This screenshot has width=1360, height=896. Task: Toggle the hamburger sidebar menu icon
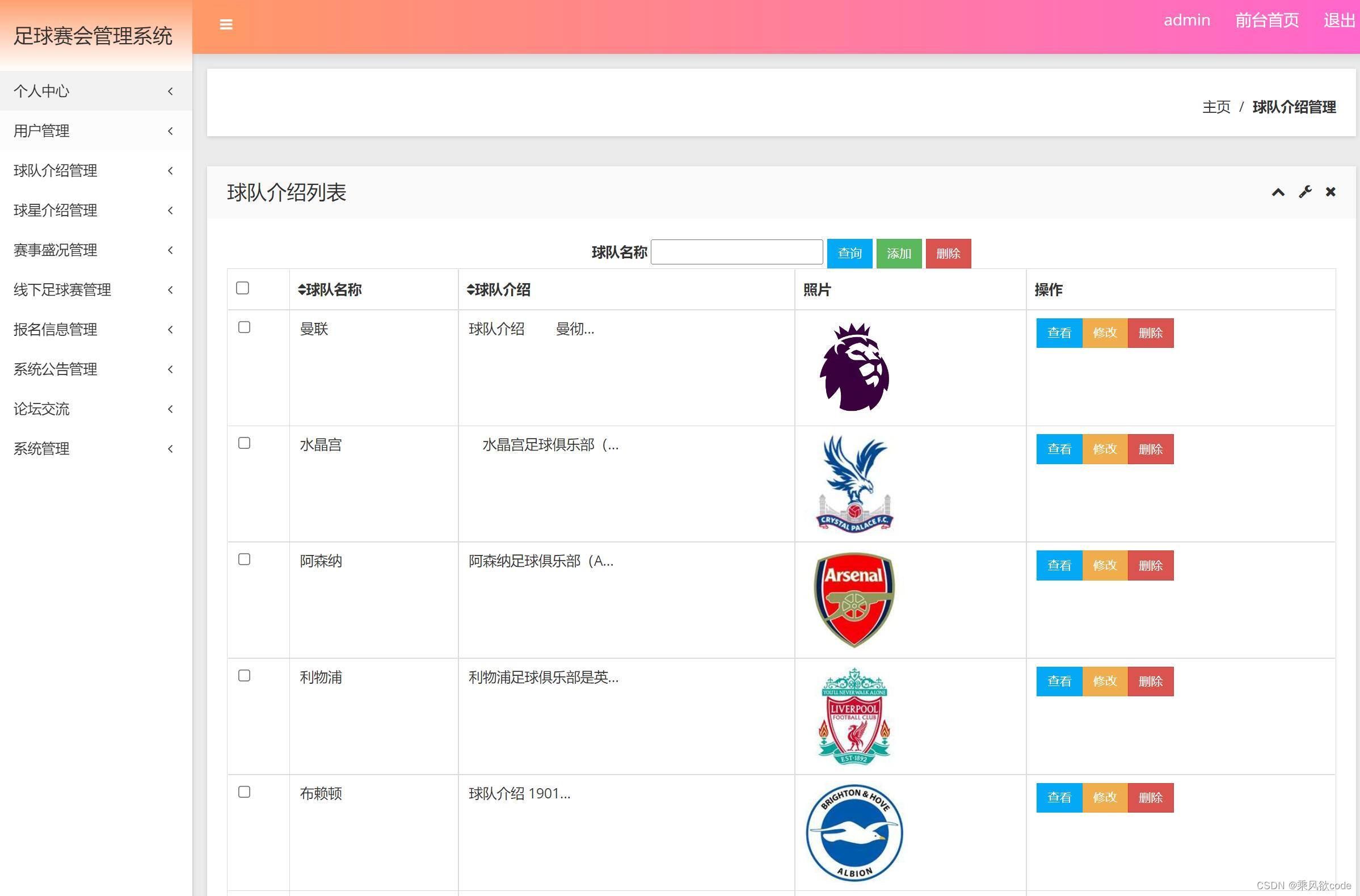point(226,24)
